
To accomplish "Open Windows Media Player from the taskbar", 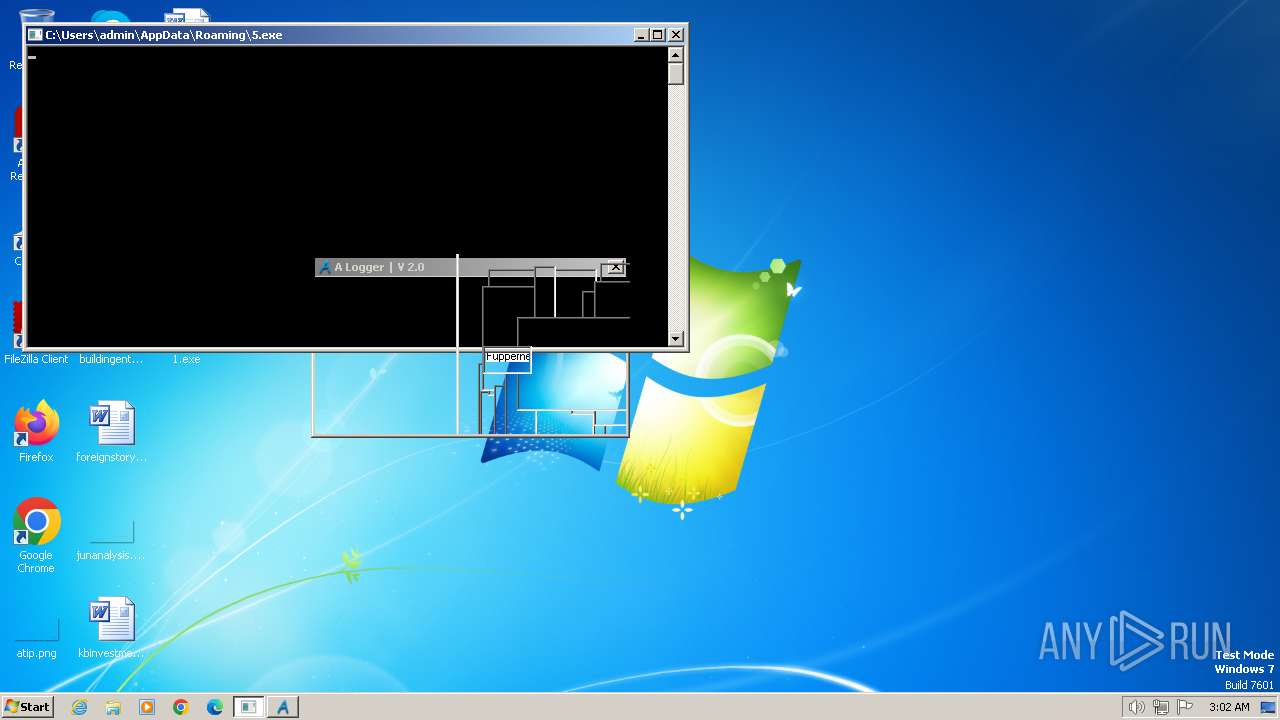I will point(147,707).
